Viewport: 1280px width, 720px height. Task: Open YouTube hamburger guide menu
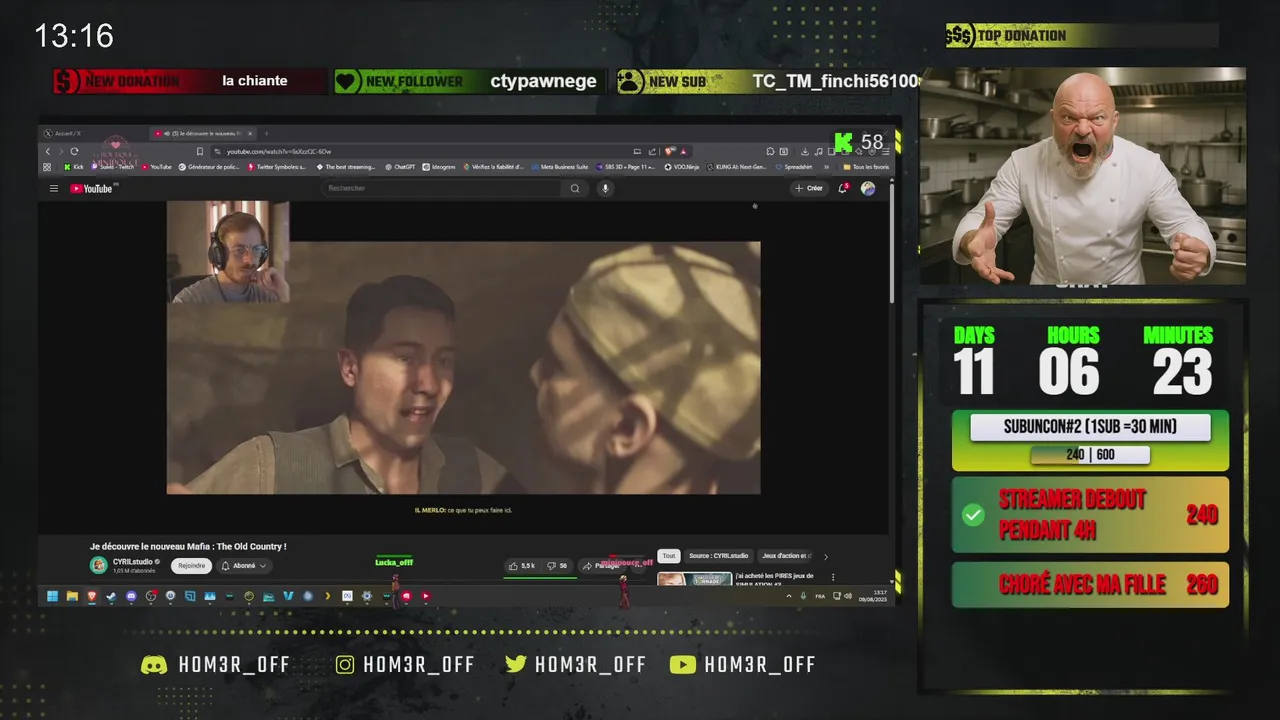[x=54, y=188]
